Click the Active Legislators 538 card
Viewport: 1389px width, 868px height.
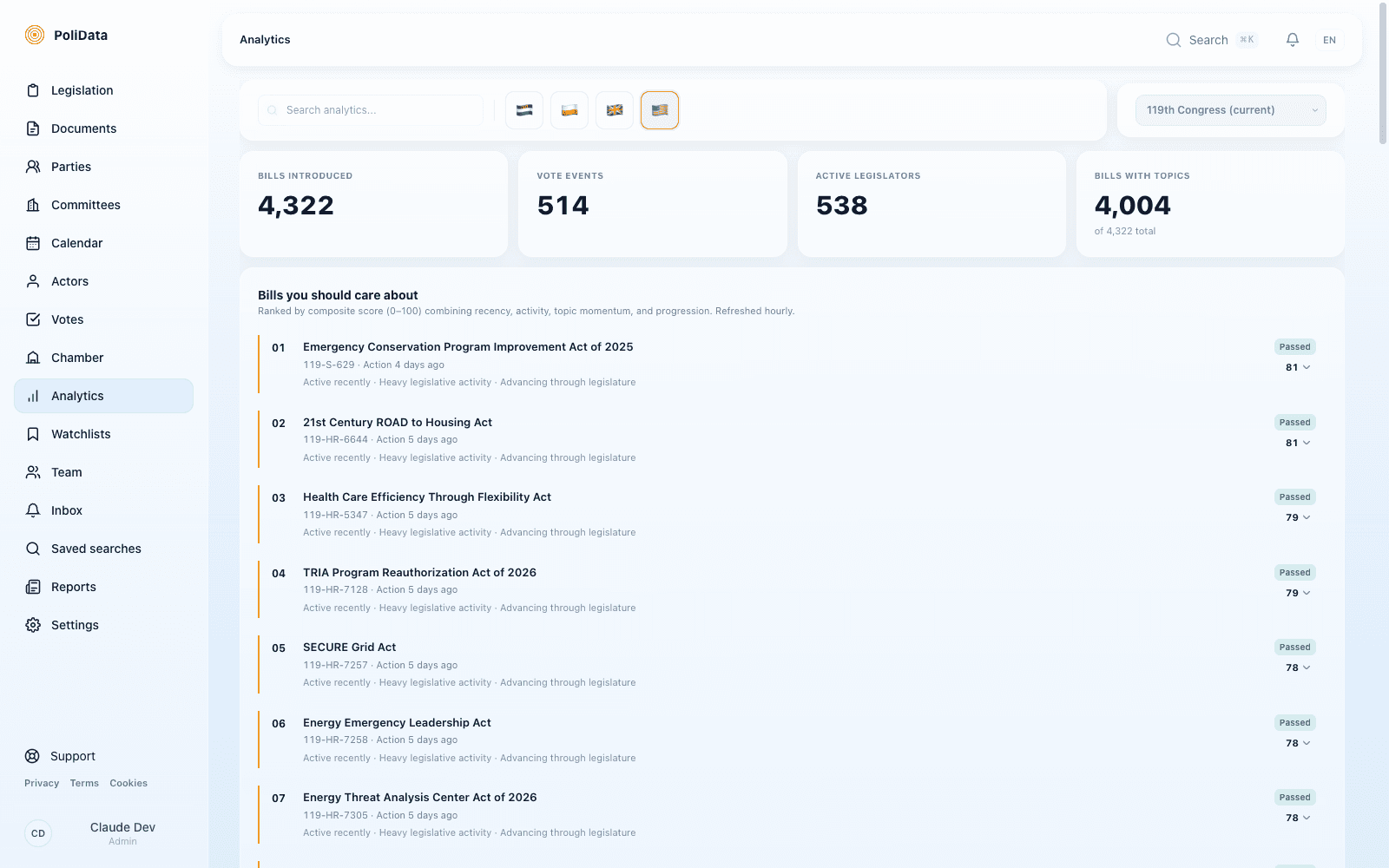point(931,204)
